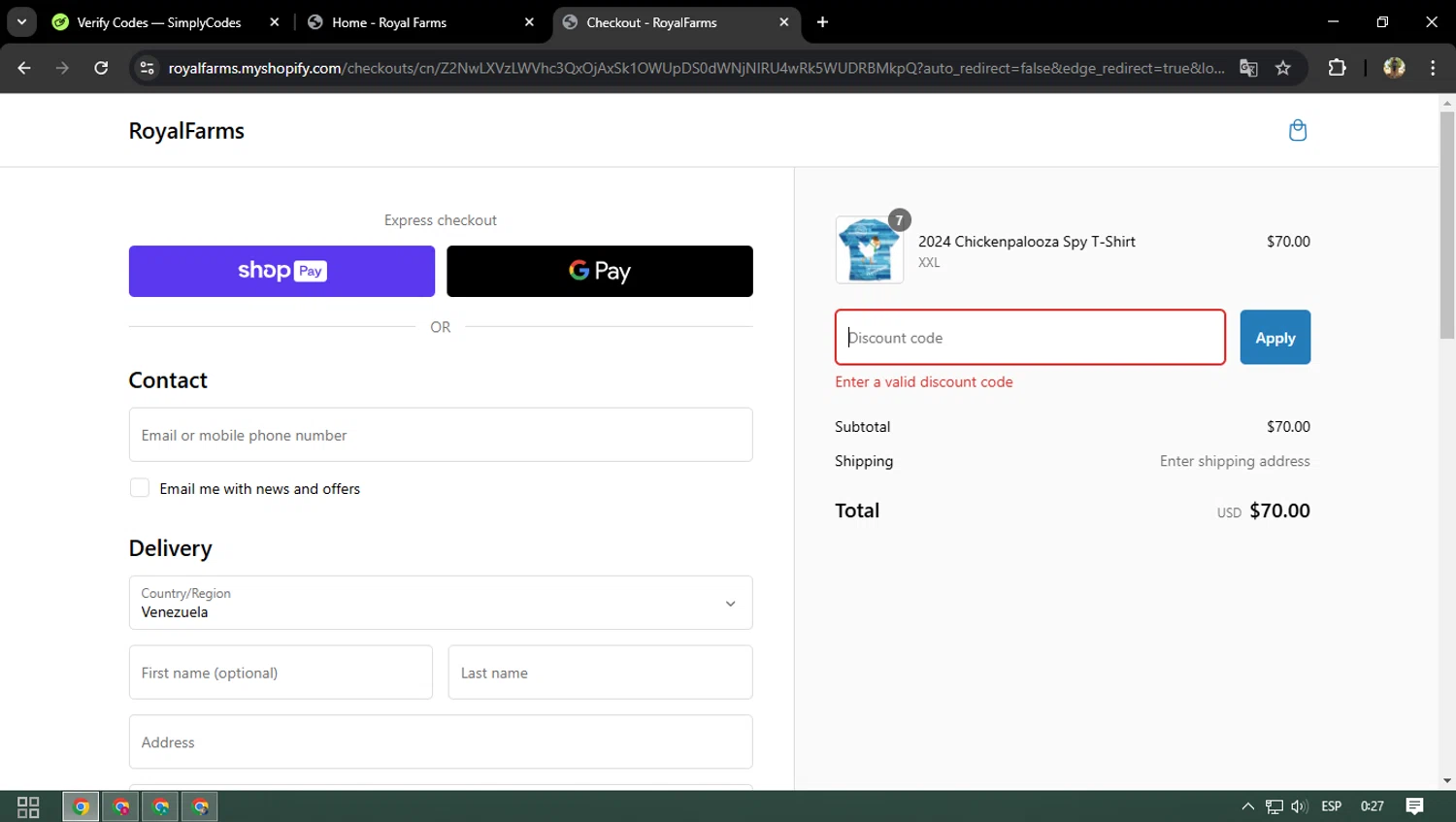The image size is (1456, 822).
Task: Open the volume speaker tray icon
Action: tap(1300, 806)
